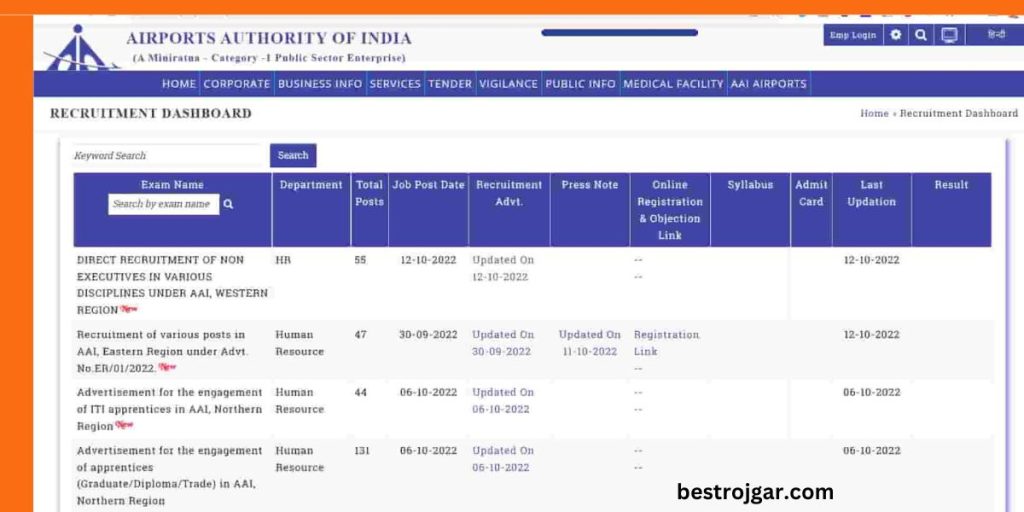Open the MEDICAL FACILITY menu
This screenshot has height=512, width=1024.
(x=673, y=84)
